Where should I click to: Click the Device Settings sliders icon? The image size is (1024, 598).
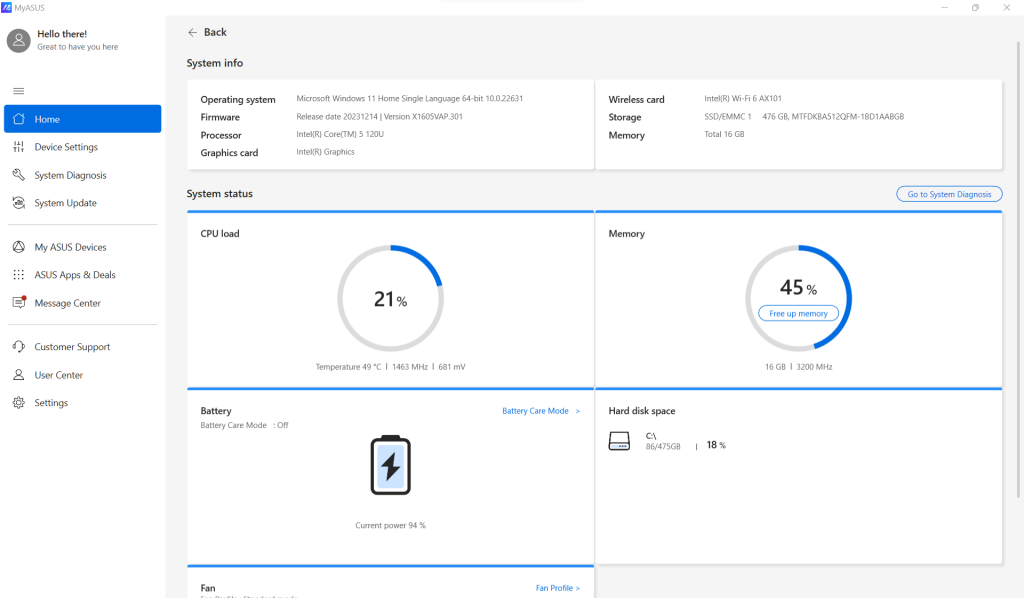pyautogui.click(x=18, y=147)
